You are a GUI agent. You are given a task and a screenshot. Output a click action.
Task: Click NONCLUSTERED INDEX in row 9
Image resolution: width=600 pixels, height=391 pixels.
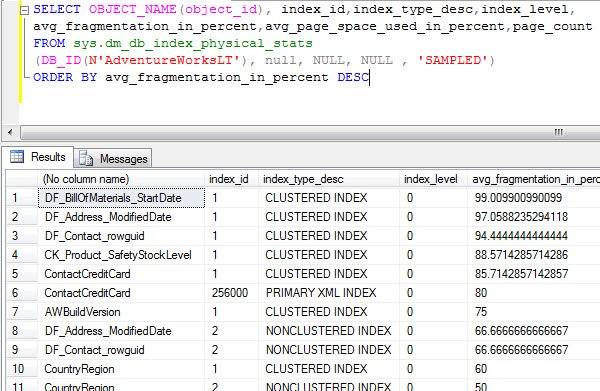tap(328, 350)
